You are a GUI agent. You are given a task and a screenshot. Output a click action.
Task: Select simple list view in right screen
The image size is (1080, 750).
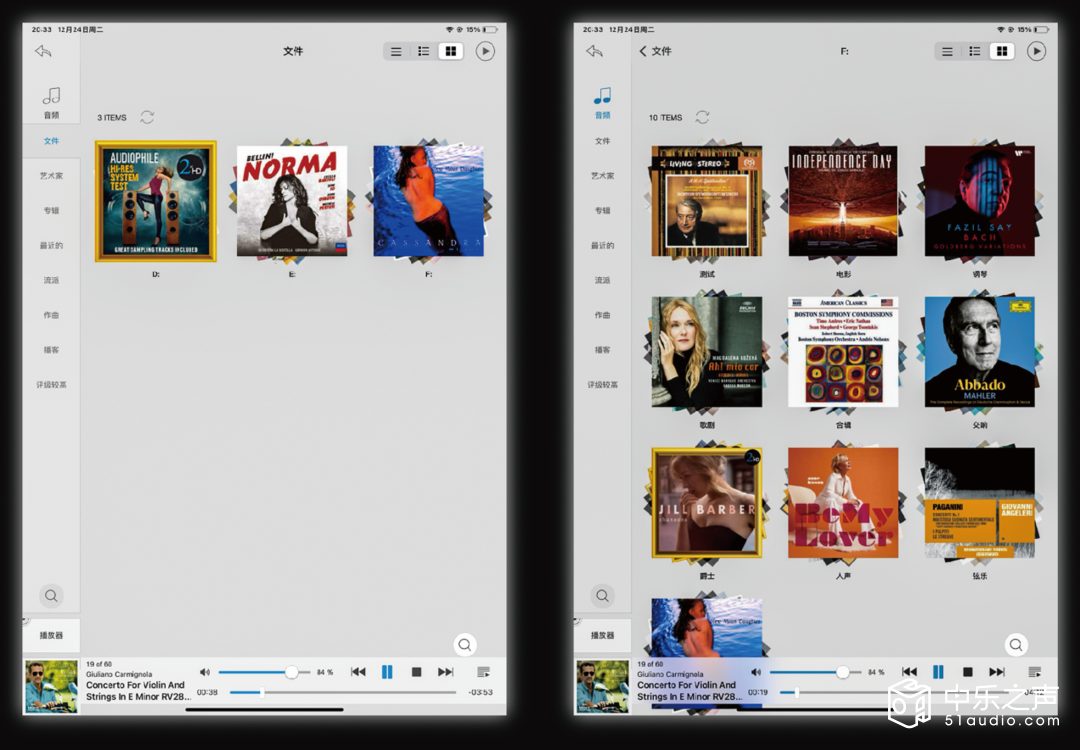point(948,51)
